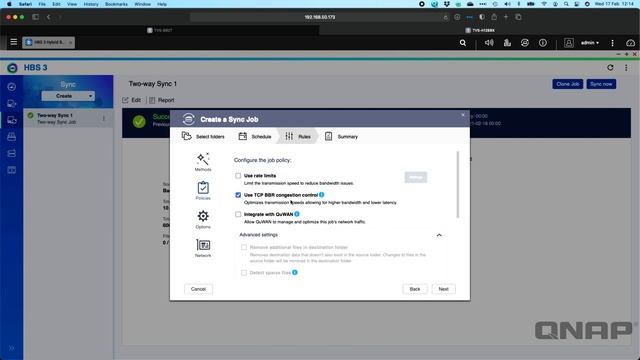
Task: Open the QTS main hamburger menu
Action: coord(13,42)
